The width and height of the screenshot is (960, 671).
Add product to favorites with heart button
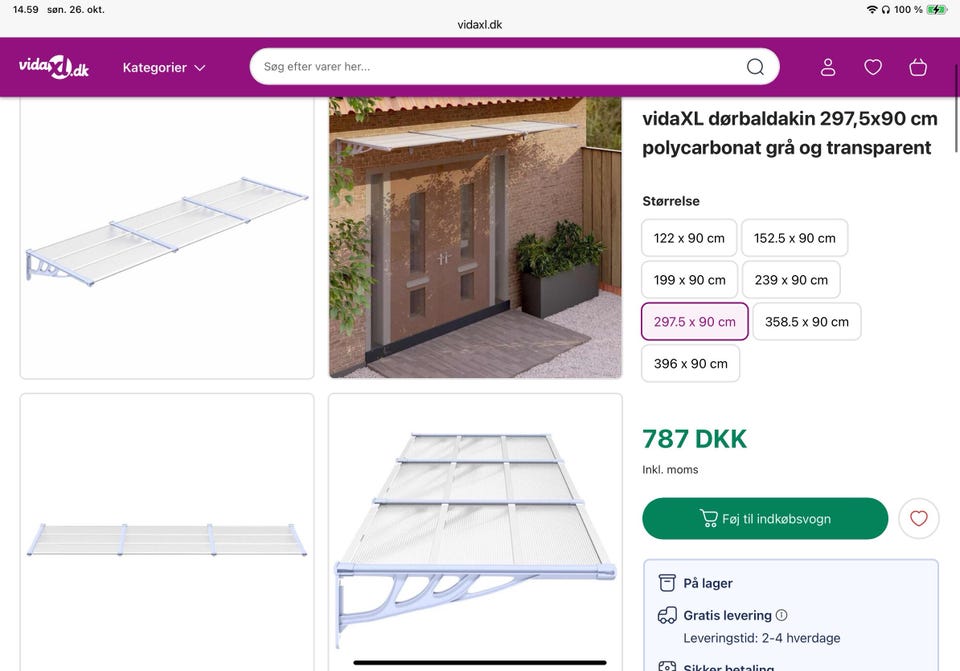[918, 519]
